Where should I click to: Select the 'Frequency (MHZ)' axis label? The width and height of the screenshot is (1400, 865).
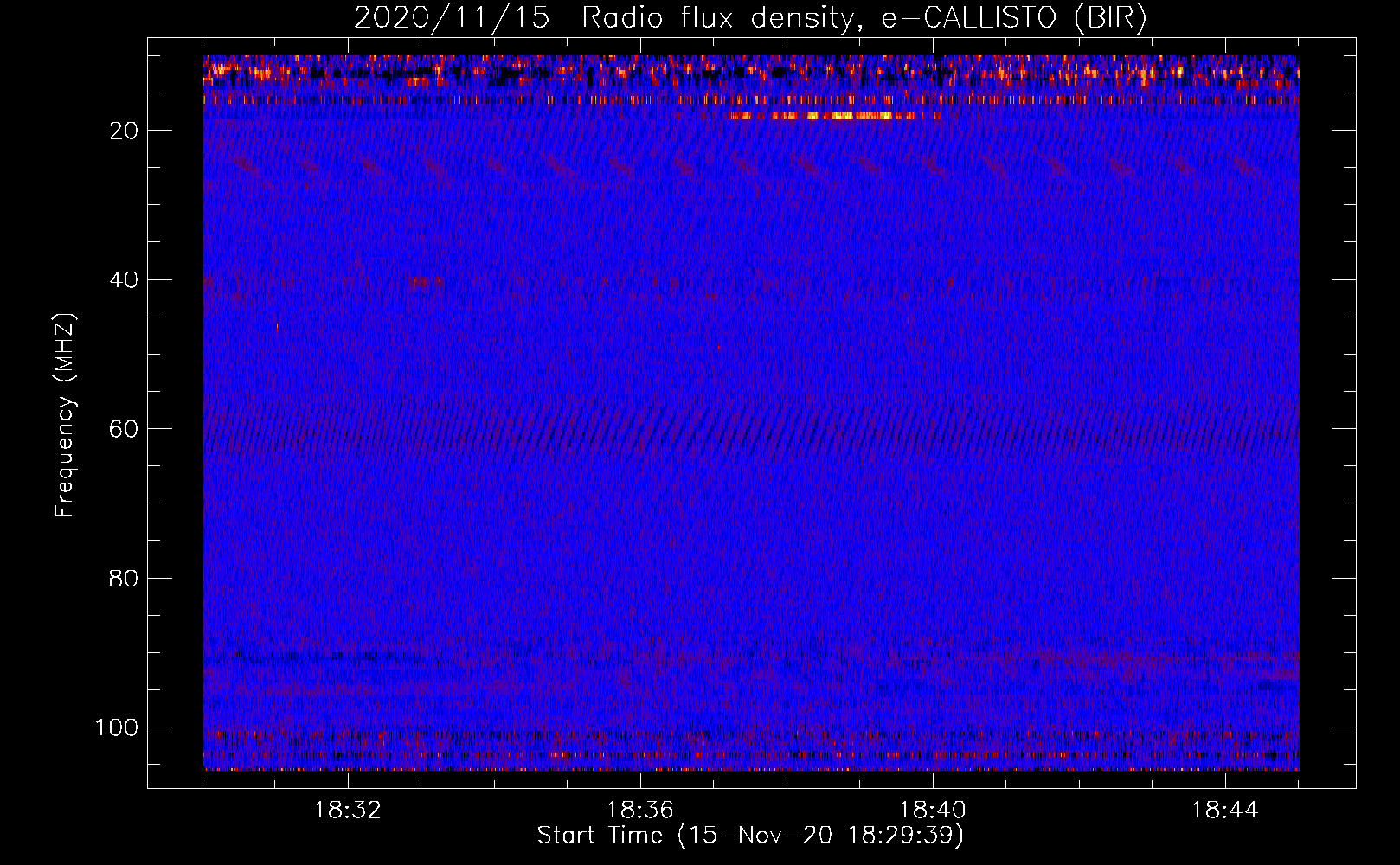65,415
